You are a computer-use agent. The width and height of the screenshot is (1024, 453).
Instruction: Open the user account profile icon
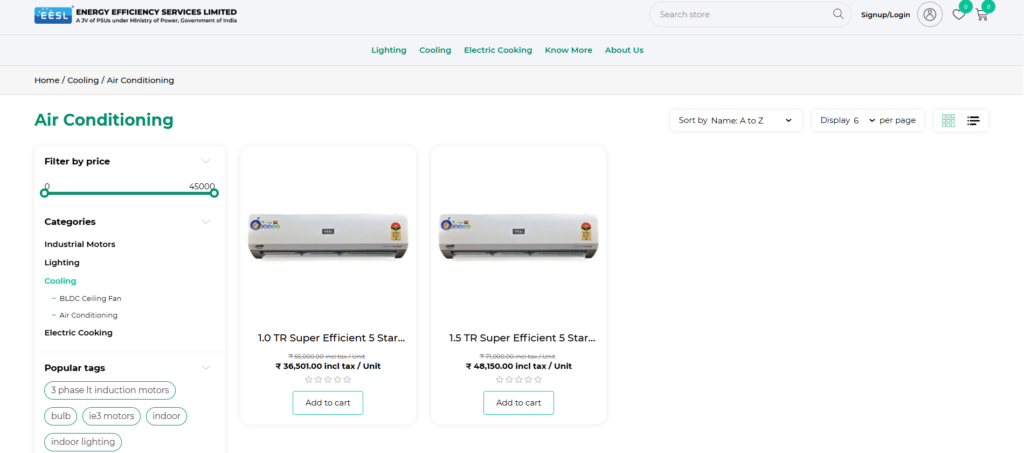929,14
